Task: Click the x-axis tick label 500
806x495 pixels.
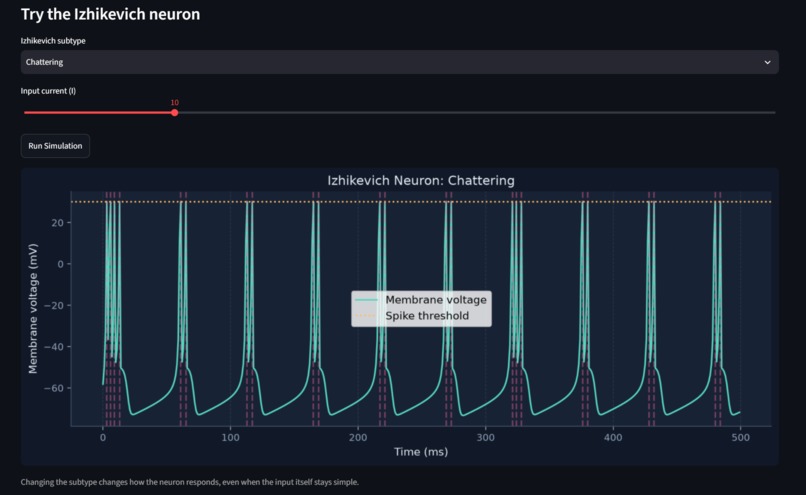Action: [x=740, y=437]
